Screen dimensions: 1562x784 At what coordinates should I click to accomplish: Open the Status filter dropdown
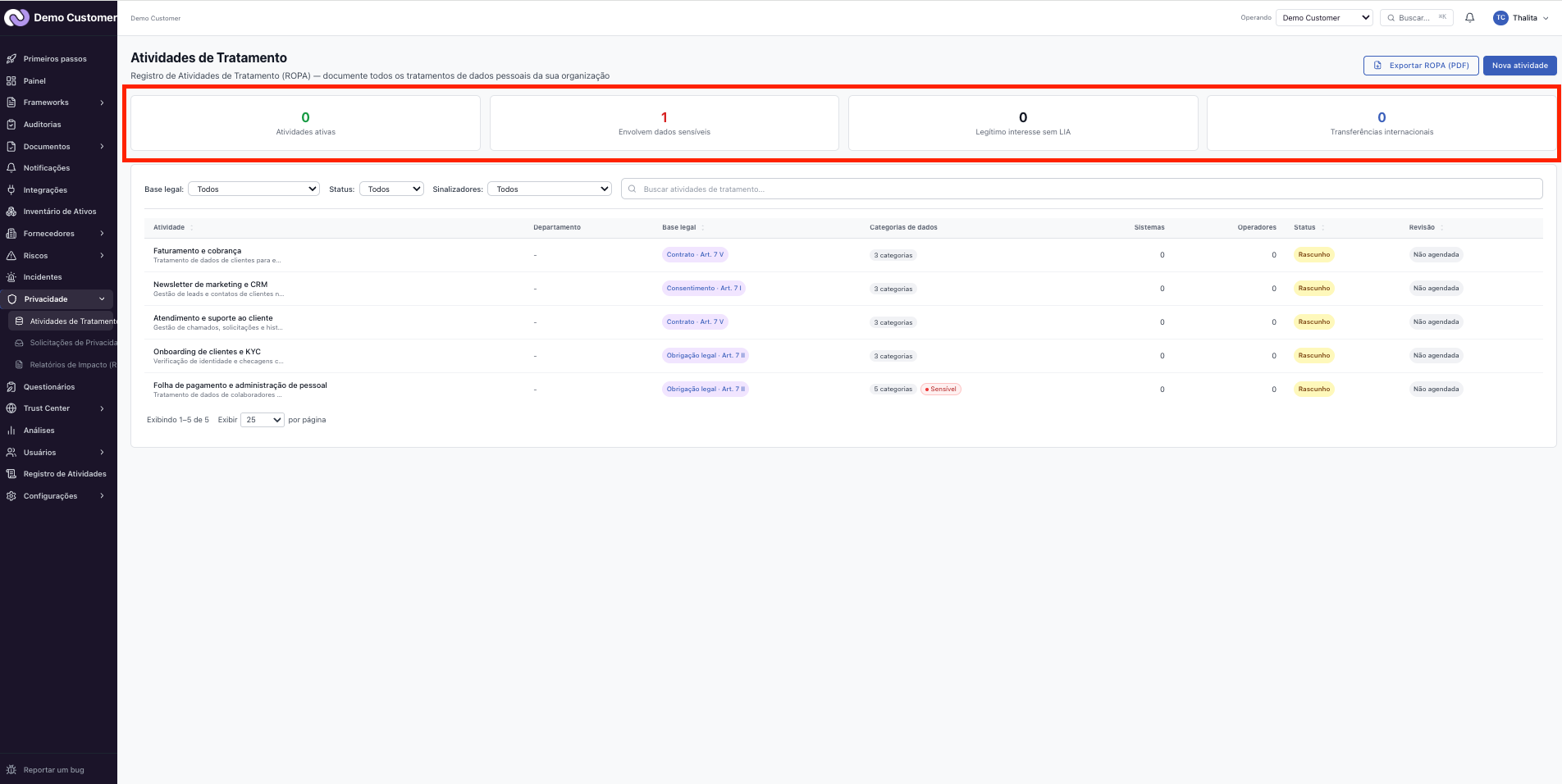tap(391, 189)
